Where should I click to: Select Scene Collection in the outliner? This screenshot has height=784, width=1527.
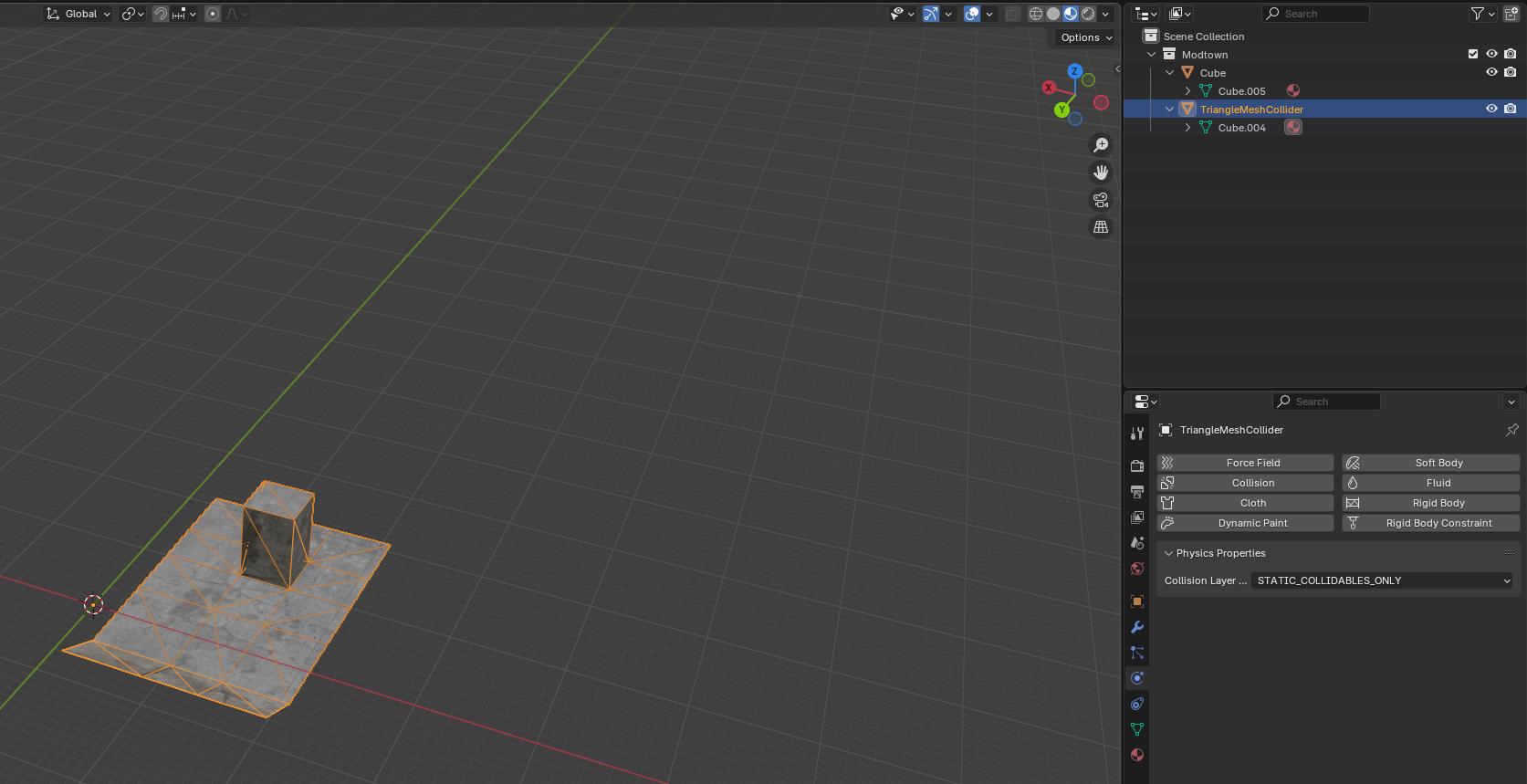click(x=1203, y=37)
